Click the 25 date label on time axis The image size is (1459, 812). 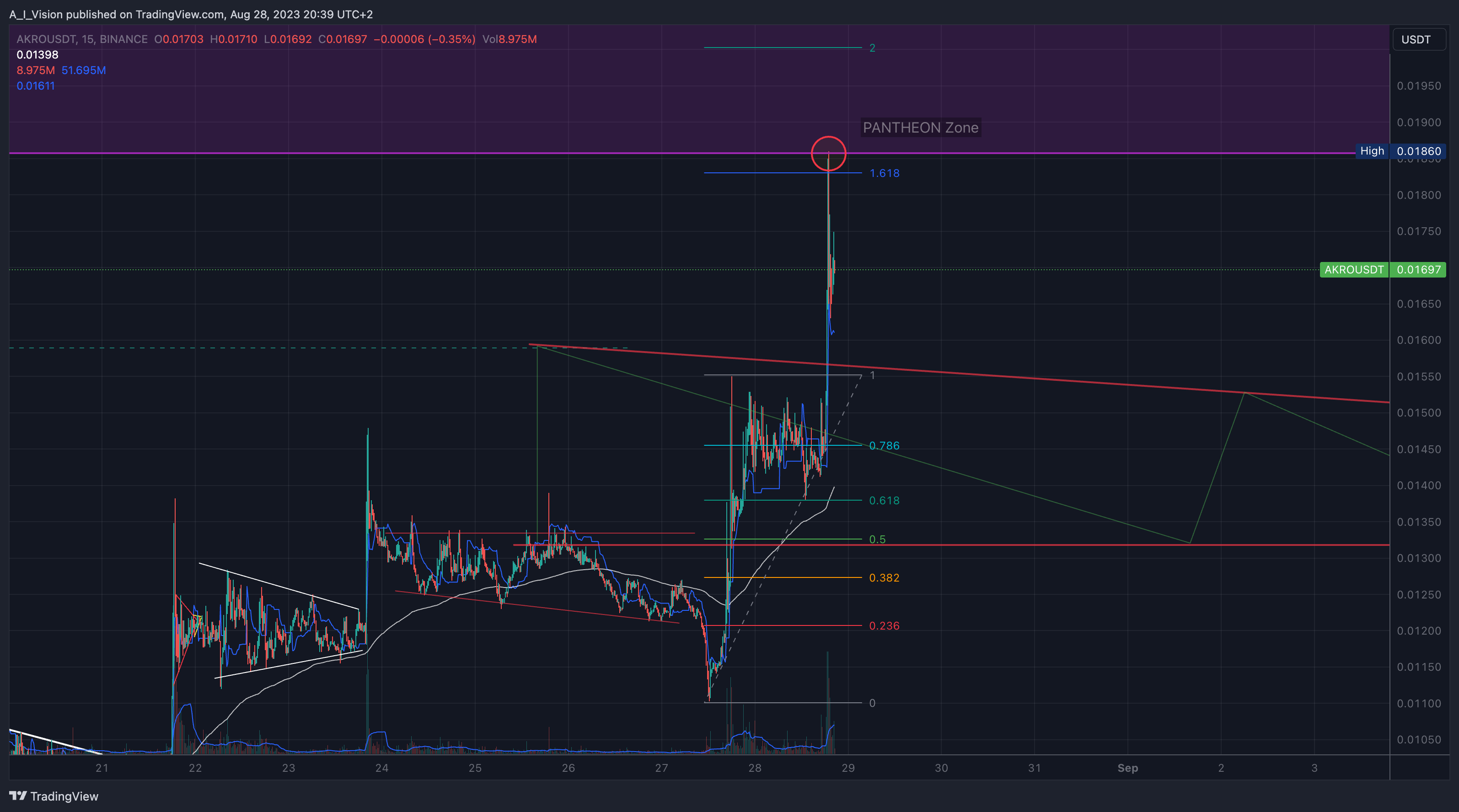[x=475, y=768]
